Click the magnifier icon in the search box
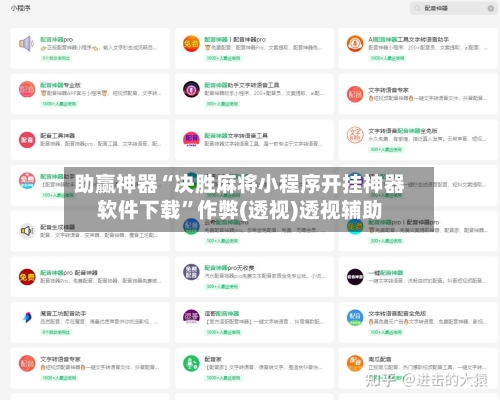This screenshot has height=400, width=500. [417, 8]
